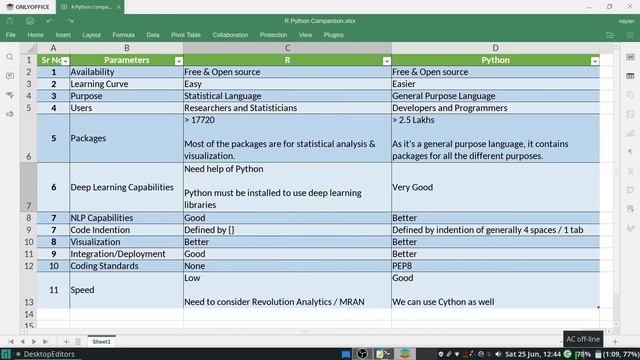Image resolution: width=640 pixels, height=360 pixels.
Task: Switch to the Insert tab
Action: pyautogui.click(x=63, y=35)
